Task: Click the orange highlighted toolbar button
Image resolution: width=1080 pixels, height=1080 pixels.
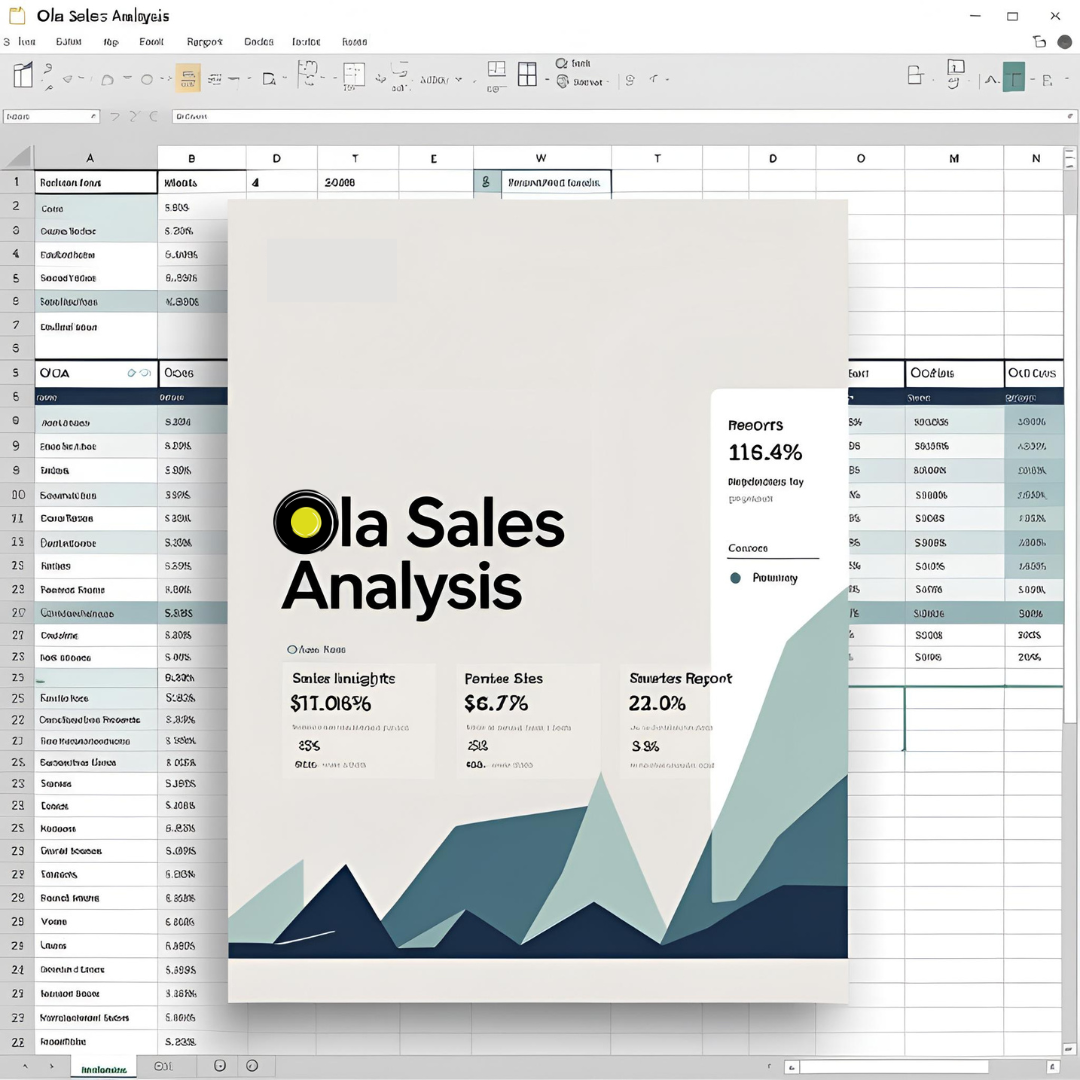Action: pos(187,79)
